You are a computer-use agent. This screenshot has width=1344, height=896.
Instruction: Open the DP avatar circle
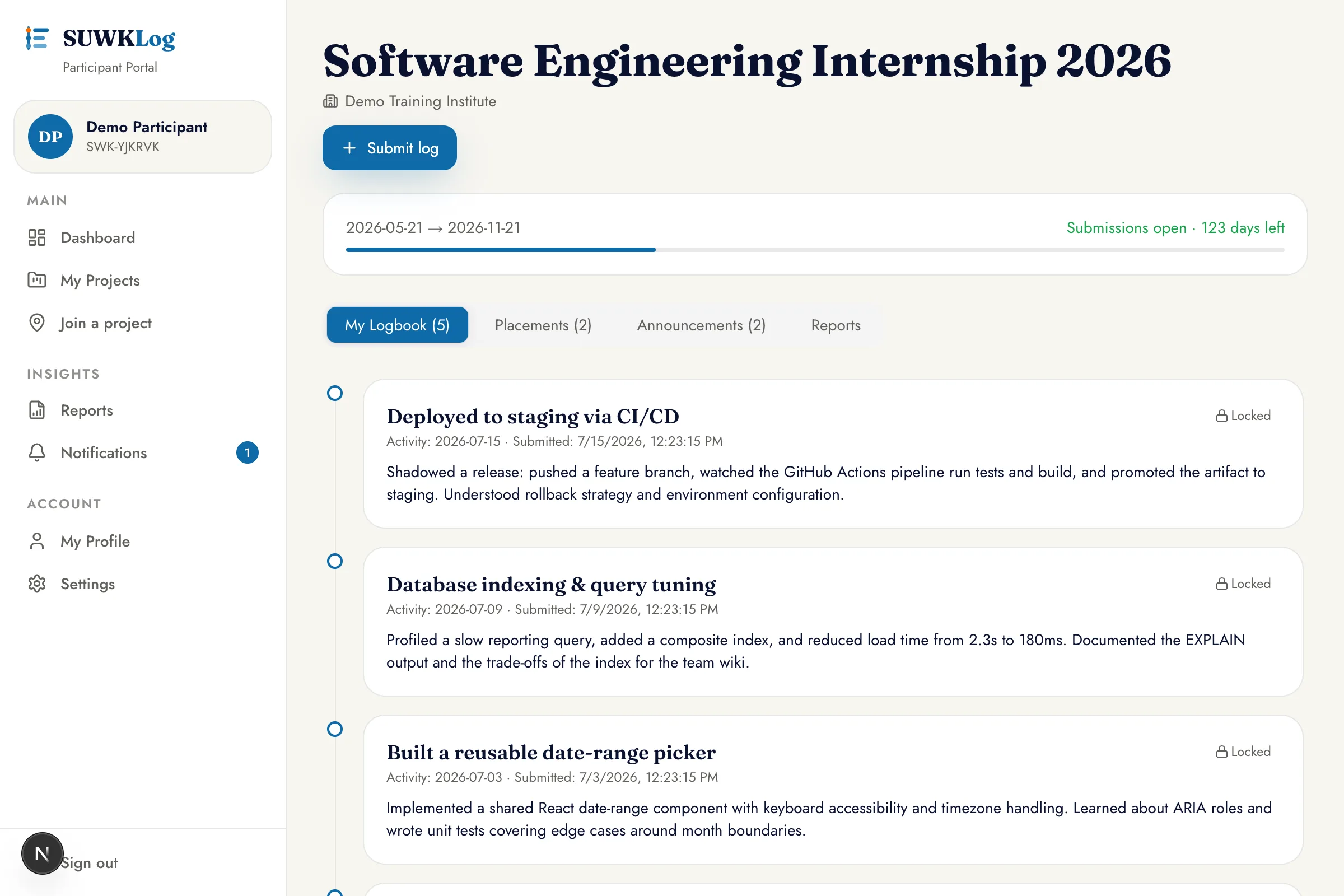[50, 137]
